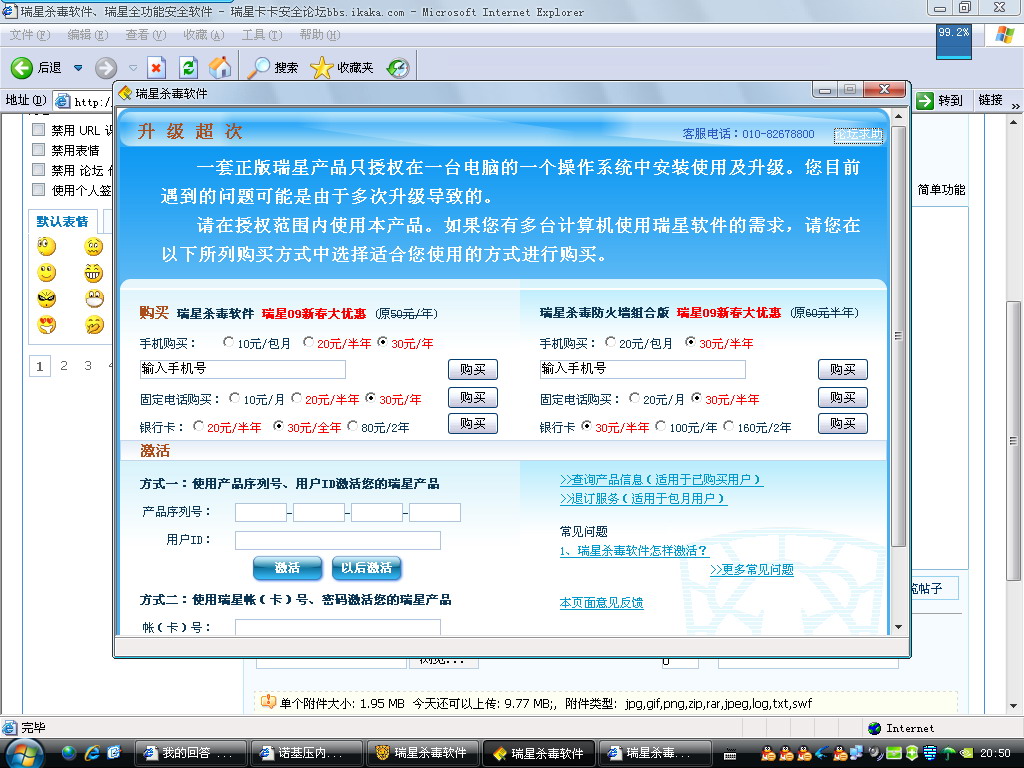Click 购买 button beside antivirus phone number
The height and width of the screenshot is (768, 1024).
(473, 370)
